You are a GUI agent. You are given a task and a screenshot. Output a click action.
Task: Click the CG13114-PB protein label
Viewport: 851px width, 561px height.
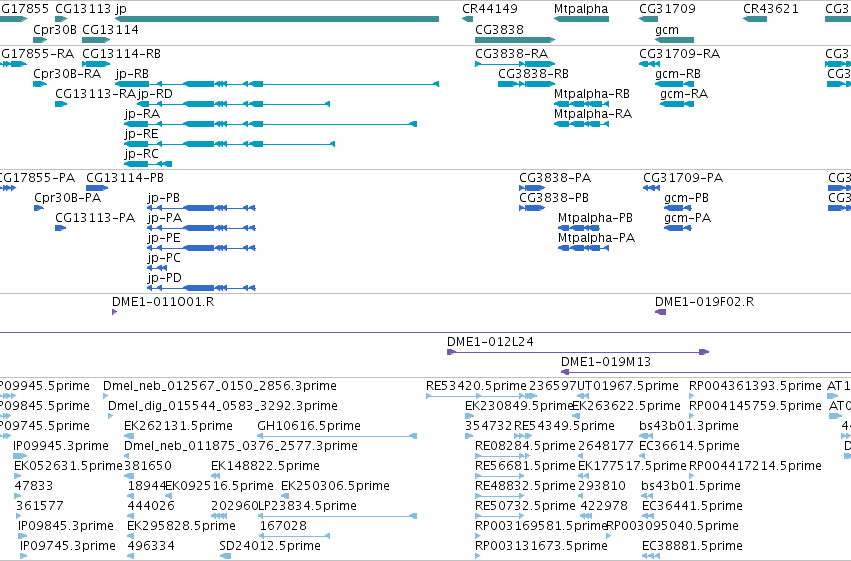point(125,178)
